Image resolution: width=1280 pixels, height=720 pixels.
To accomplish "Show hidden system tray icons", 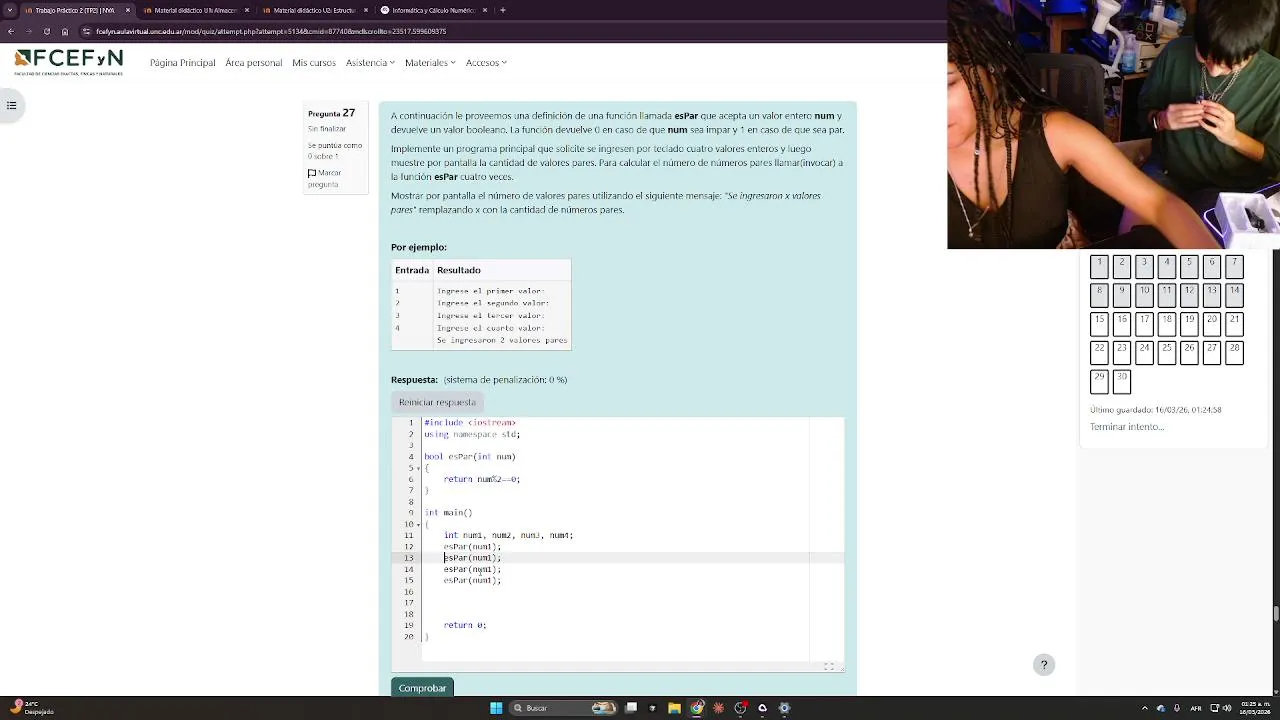I will [1145, 708].
